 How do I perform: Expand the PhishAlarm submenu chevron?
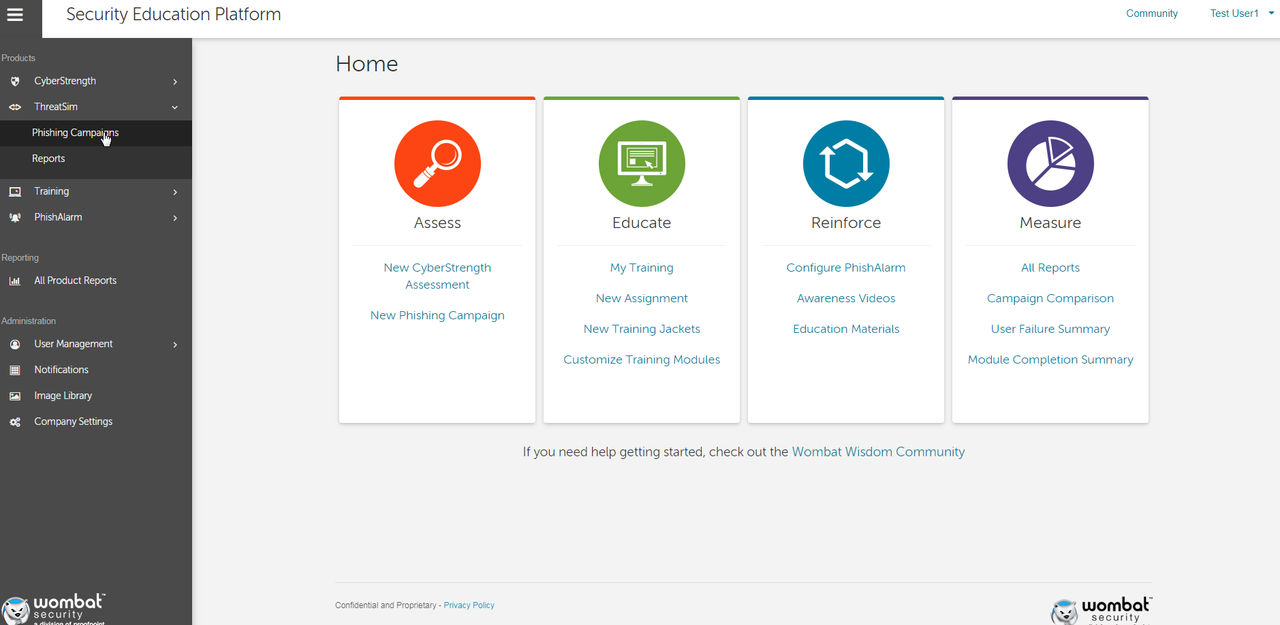point(175,217)
